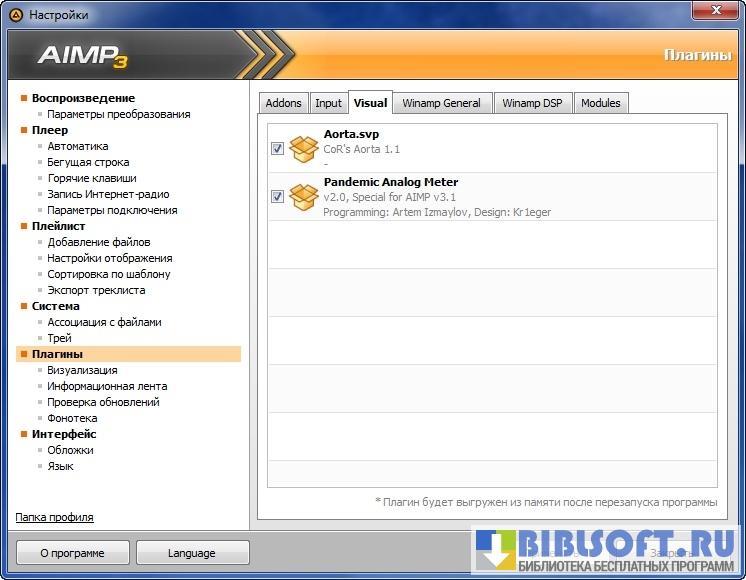Open the Визуализация settings page
The width and height of the screenshot is (746, 580).
pyautogui.click(x=82, y=370)
